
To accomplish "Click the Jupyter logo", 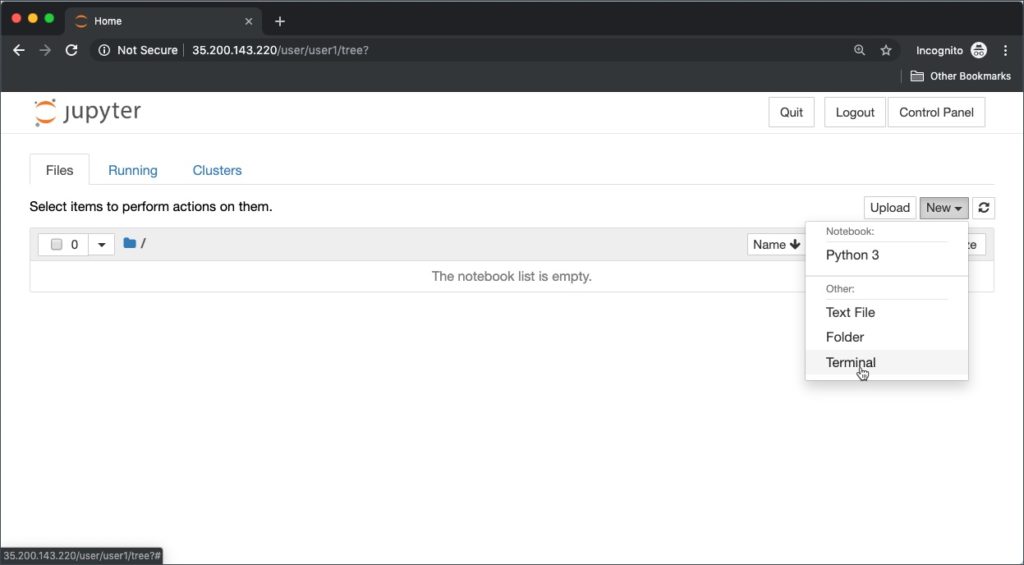I will [x=87, y=112].
